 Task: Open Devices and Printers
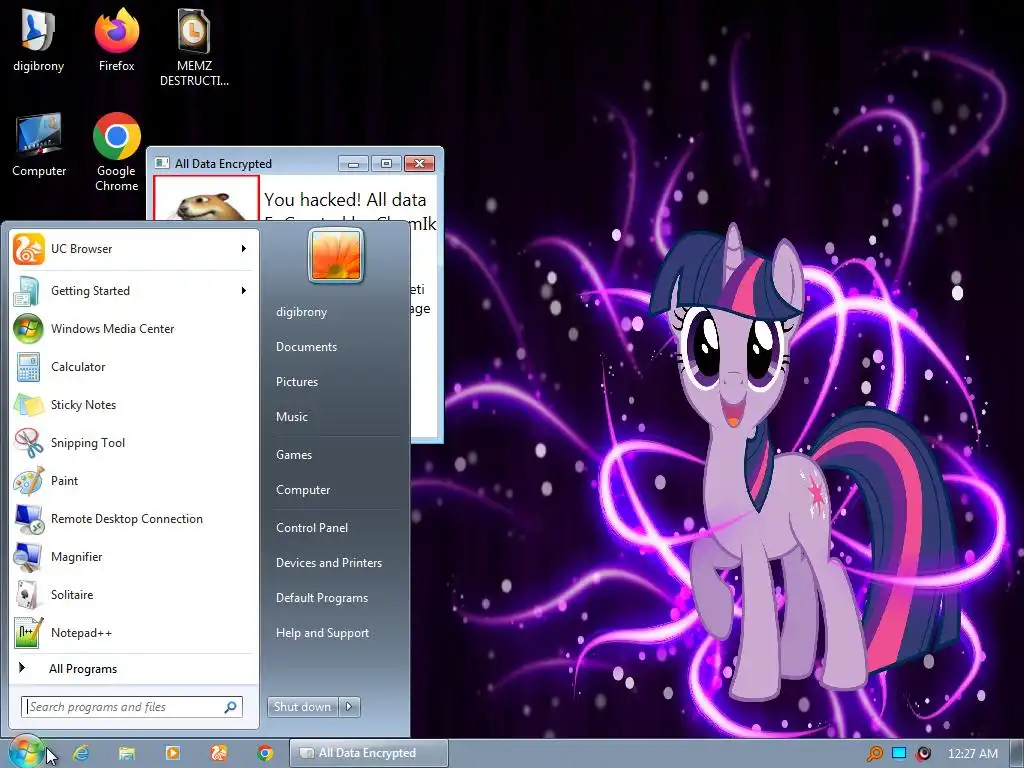328,563
